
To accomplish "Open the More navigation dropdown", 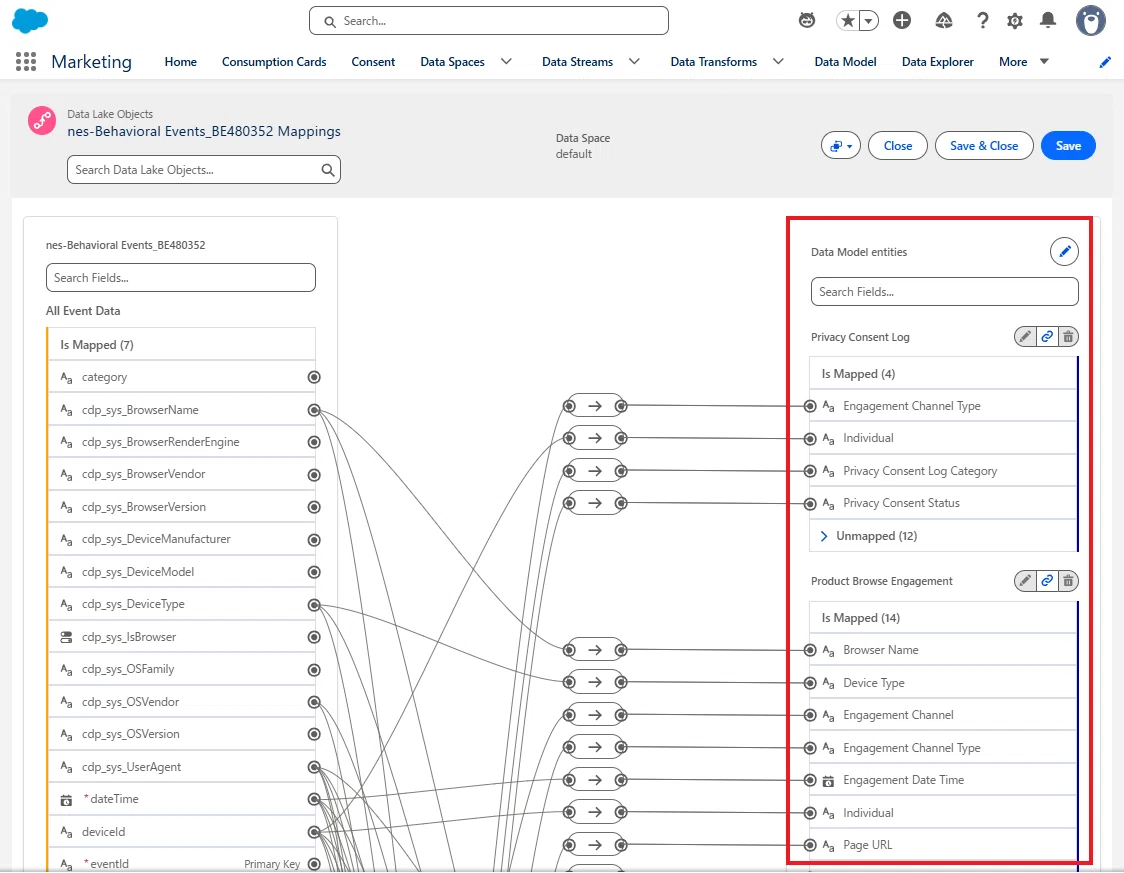I will click(x=1024, y=62).
